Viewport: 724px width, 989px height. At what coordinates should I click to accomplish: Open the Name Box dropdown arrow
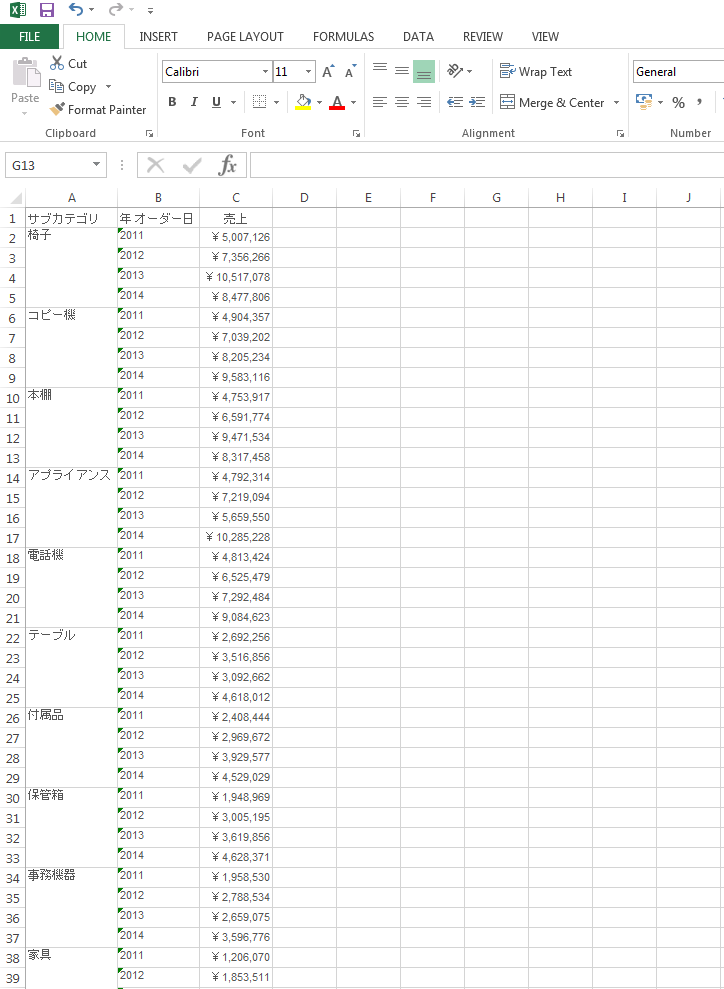coord(96,165)
